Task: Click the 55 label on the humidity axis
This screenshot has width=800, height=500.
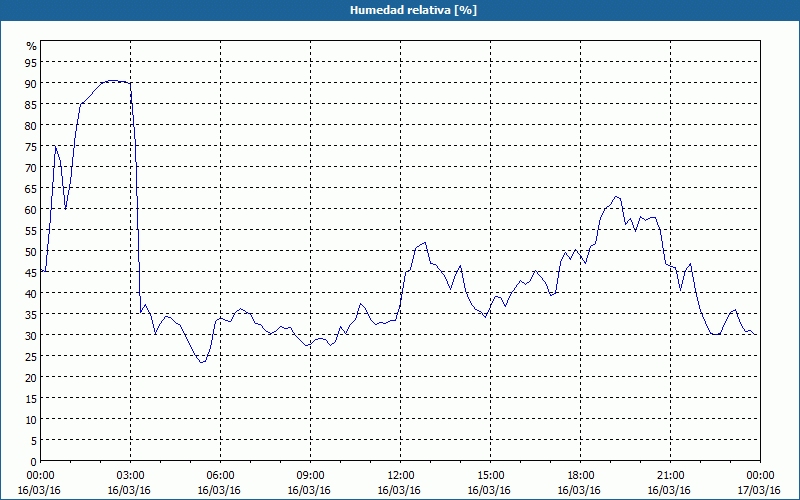Action: point(31,231)
